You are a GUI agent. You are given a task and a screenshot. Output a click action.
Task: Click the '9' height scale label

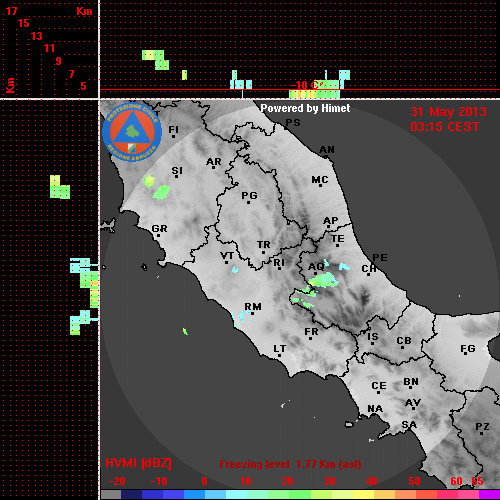[59, 61]
